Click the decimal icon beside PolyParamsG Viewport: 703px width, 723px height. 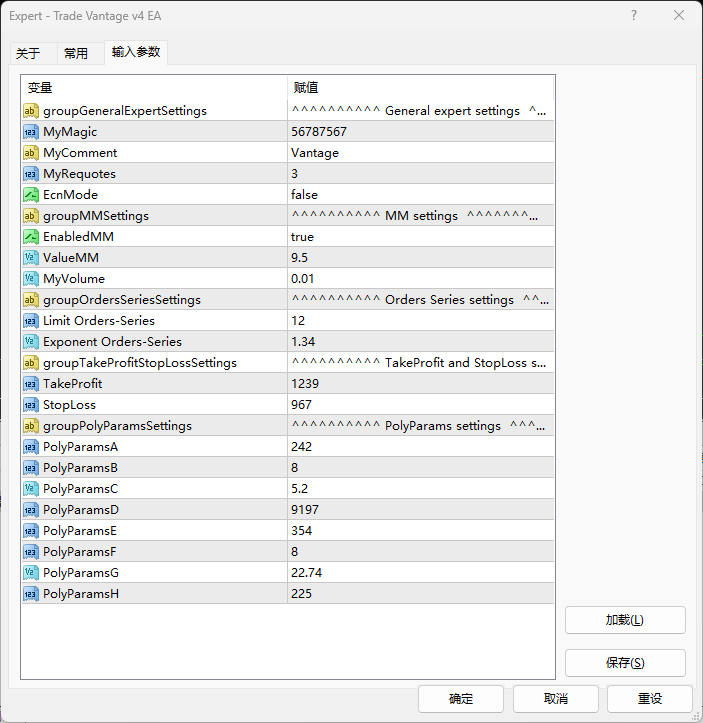pyautogui.click(x=31, y=573)
